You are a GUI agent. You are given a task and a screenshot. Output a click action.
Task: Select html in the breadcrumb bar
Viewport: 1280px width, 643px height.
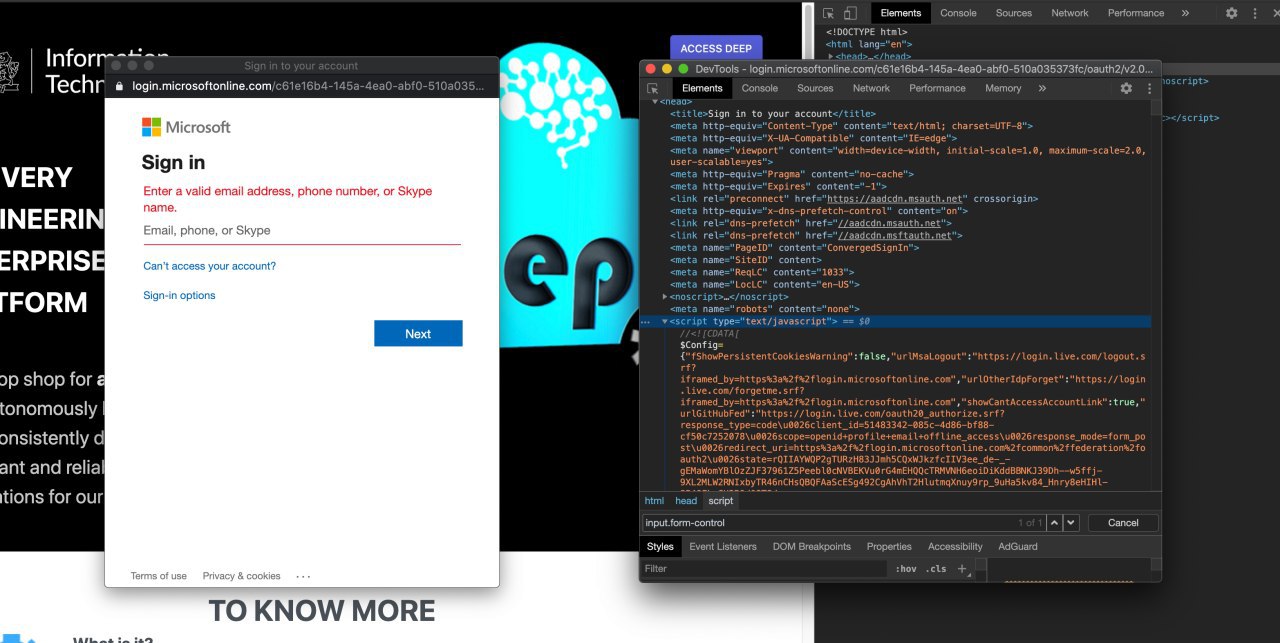click(654, 501)
